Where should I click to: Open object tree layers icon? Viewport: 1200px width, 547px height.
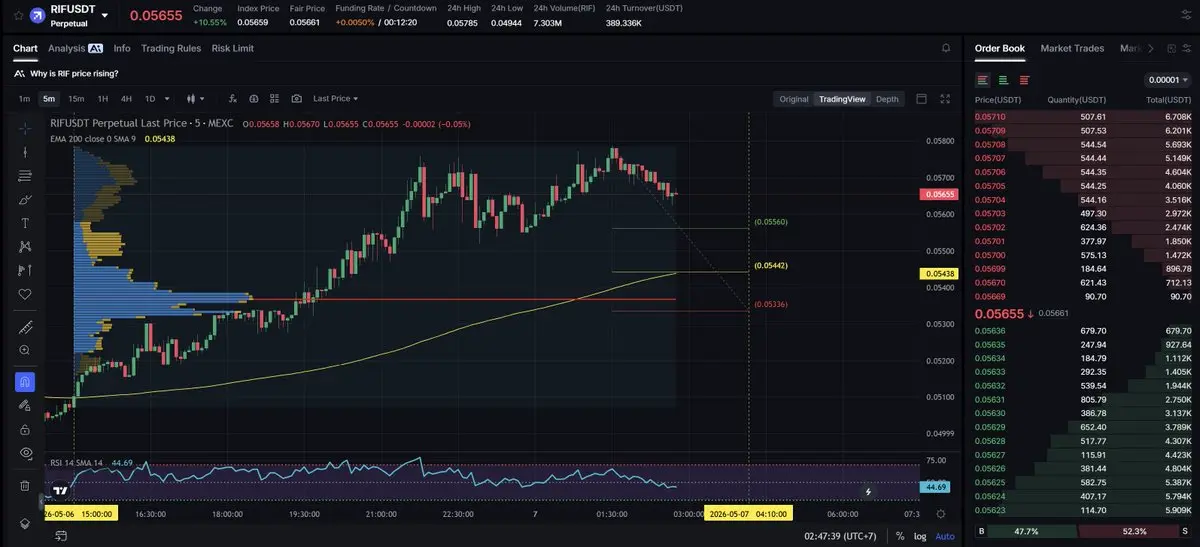[x=25, y=524]
